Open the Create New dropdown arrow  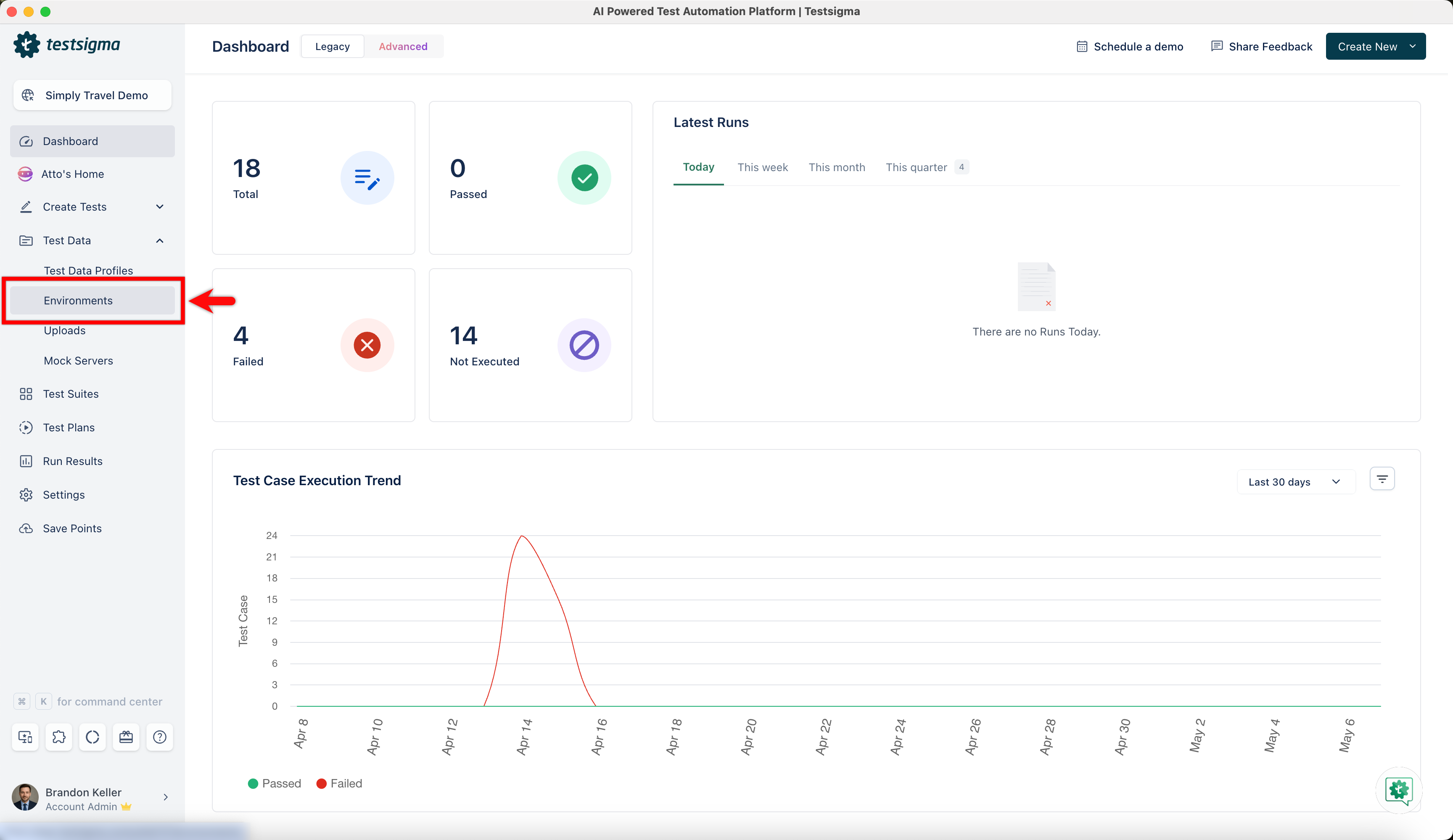[1412, 47]
